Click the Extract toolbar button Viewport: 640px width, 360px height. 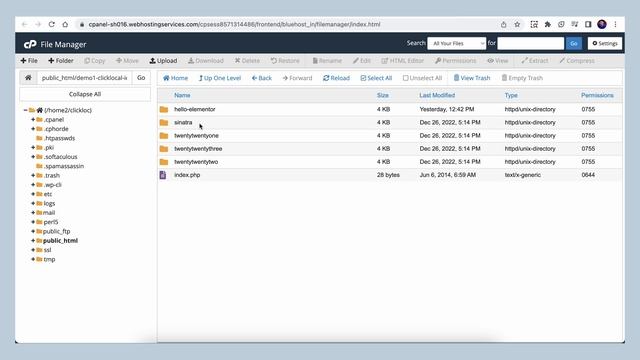(x=535, y=60)
